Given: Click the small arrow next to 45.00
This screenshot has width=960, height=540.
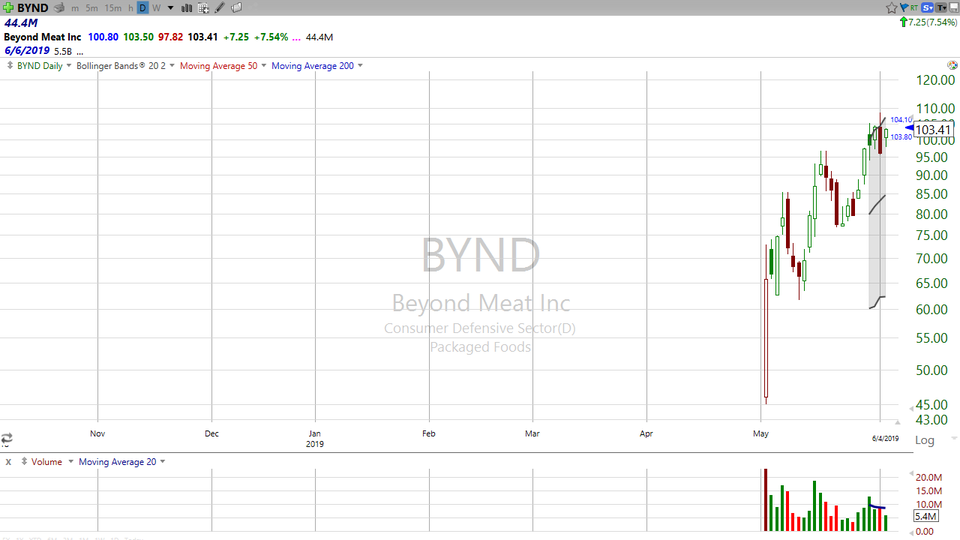Looking at the screenshot, I should (911, 408).
